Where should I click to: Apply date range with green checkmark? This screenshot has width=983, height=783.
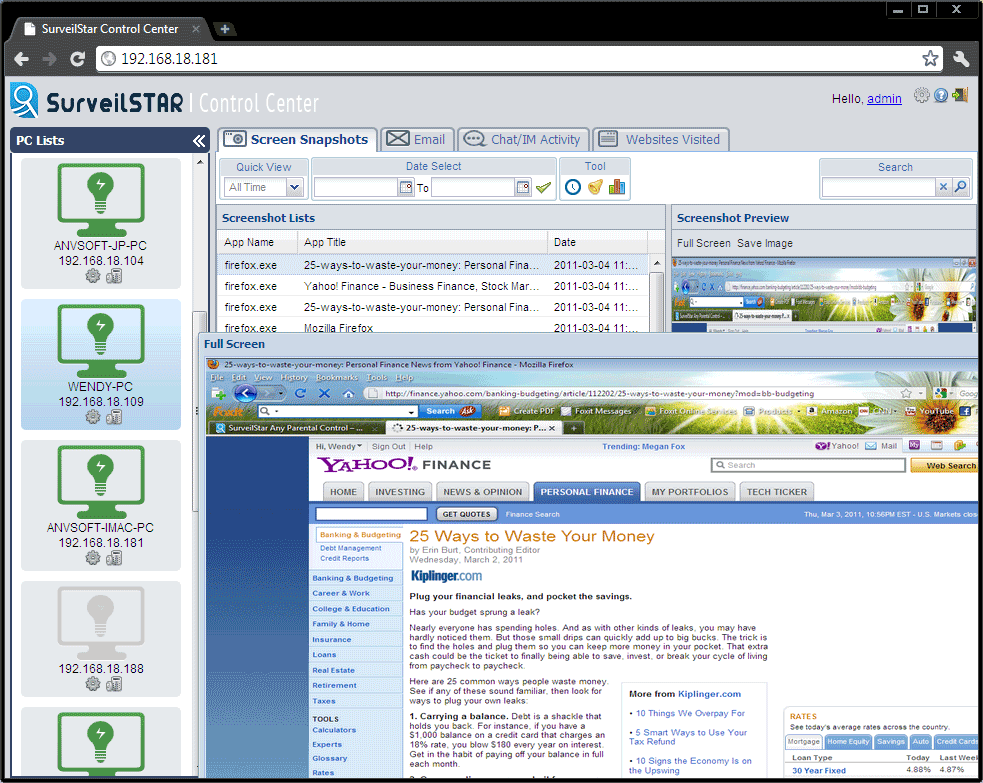[x=544, y=187]
